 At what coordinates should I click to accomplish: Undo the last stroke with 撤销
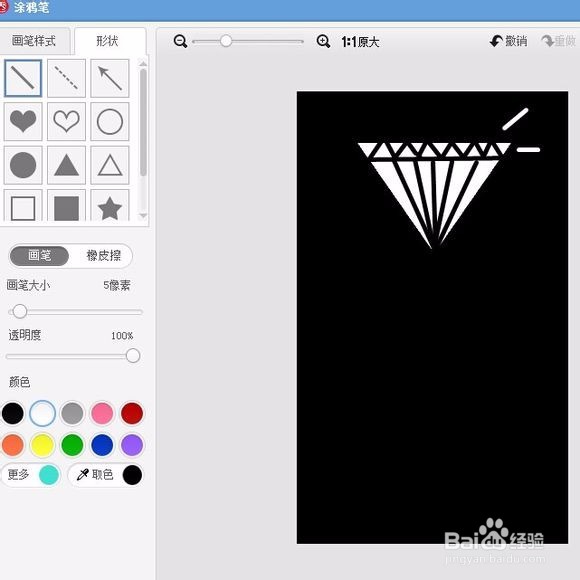(x=509, y=41)
